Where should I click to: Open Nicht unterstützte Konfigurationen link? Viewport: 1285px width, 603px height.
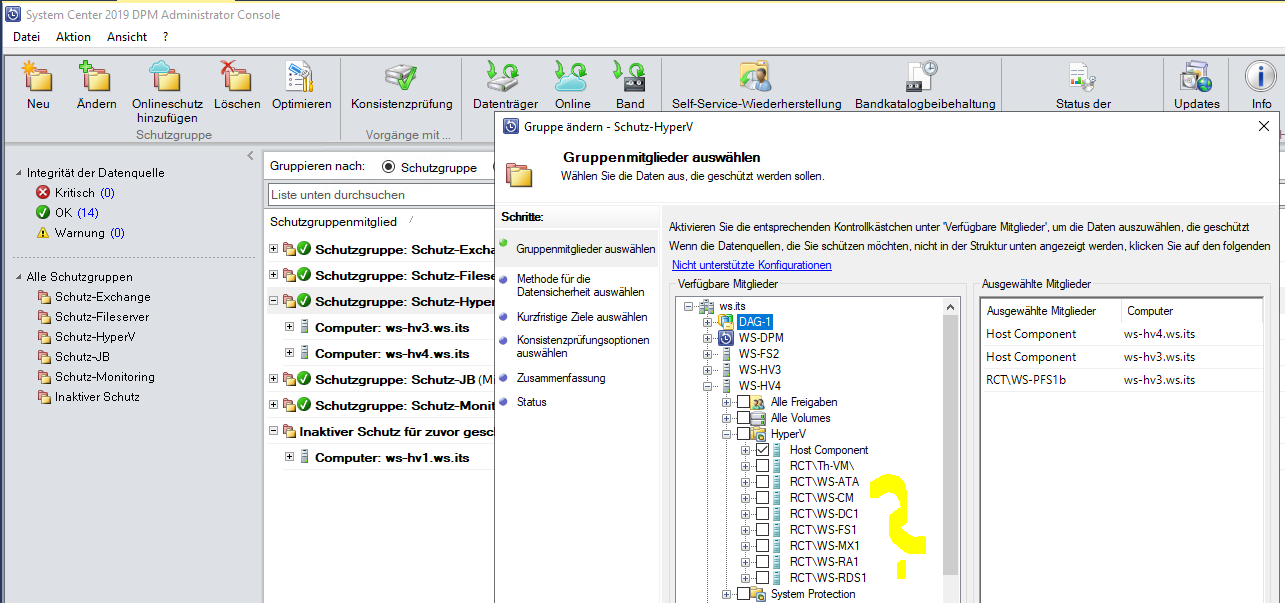pyautogui.click(x=751, y=265)
